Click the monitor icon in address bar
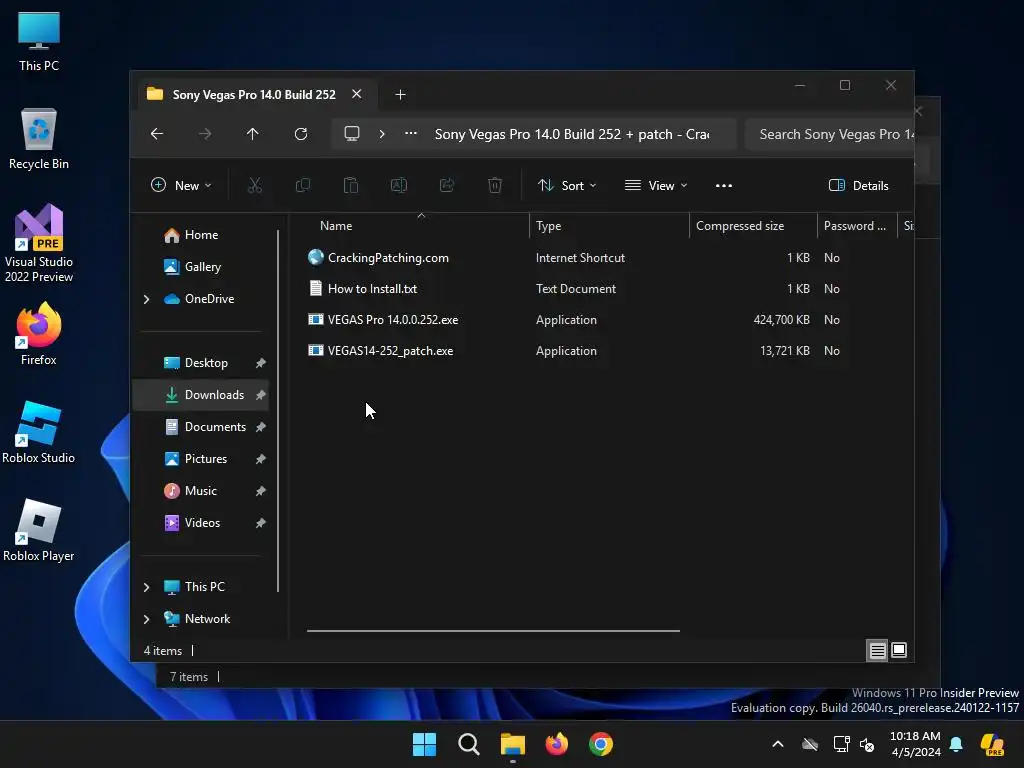 [x=352, y=134]
